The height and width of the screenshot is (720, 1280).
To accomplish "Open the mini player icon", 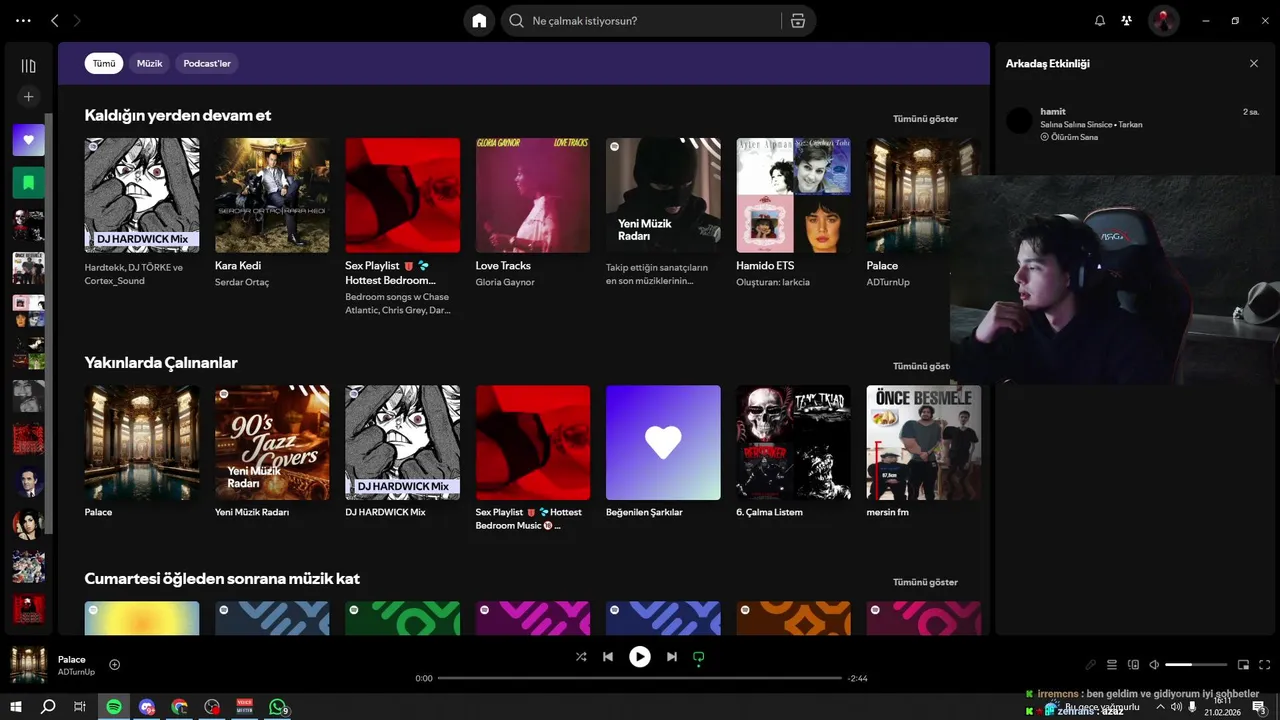I will click(1244, 665).
